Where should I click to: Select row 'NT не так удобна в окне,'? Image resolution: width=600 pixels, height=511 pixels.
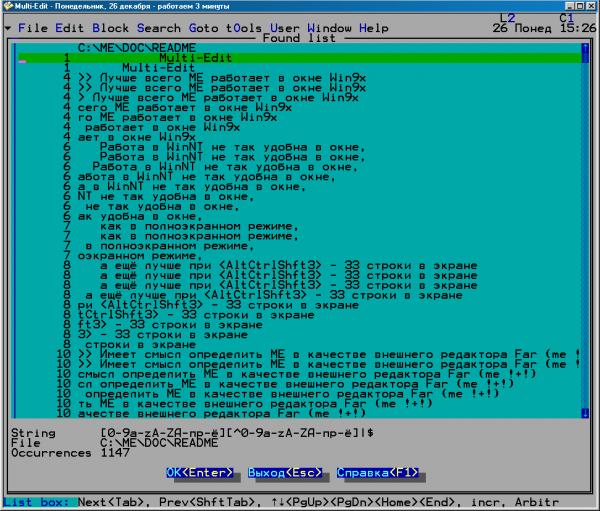(x=299, y=197)
